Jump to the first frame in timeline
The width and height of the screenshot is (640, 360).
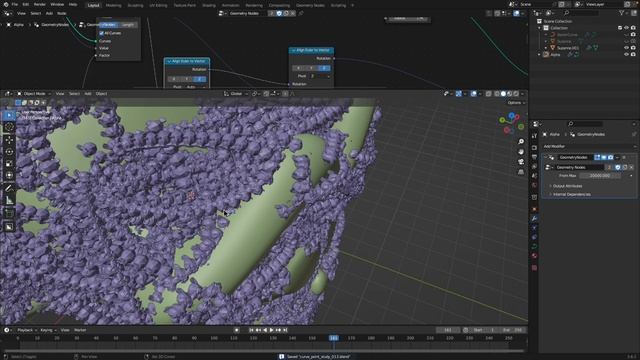point(251,330)
